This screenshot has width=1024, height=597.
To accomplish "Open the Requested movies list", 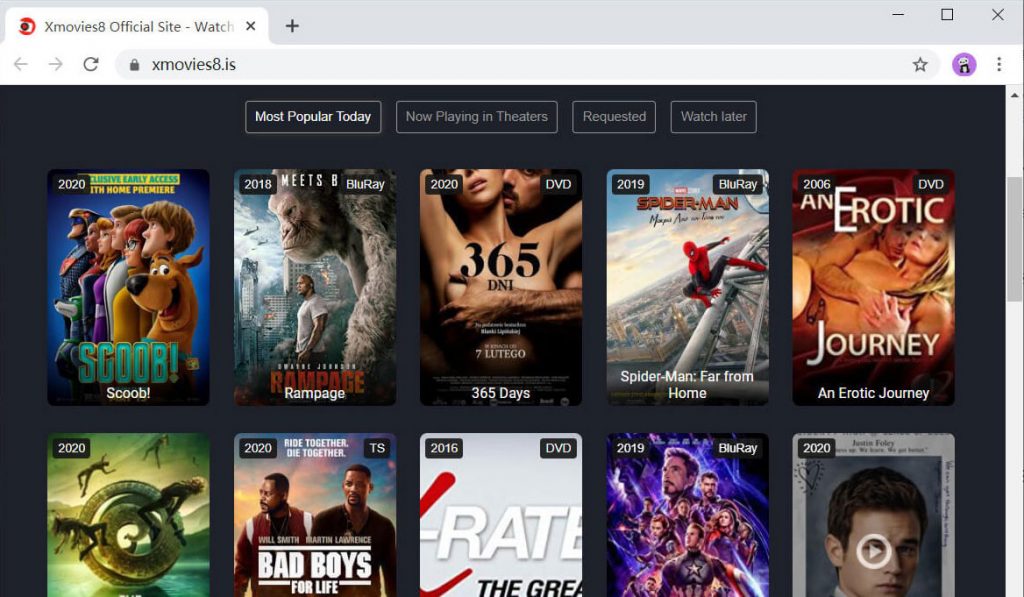I will click(614, 117).
